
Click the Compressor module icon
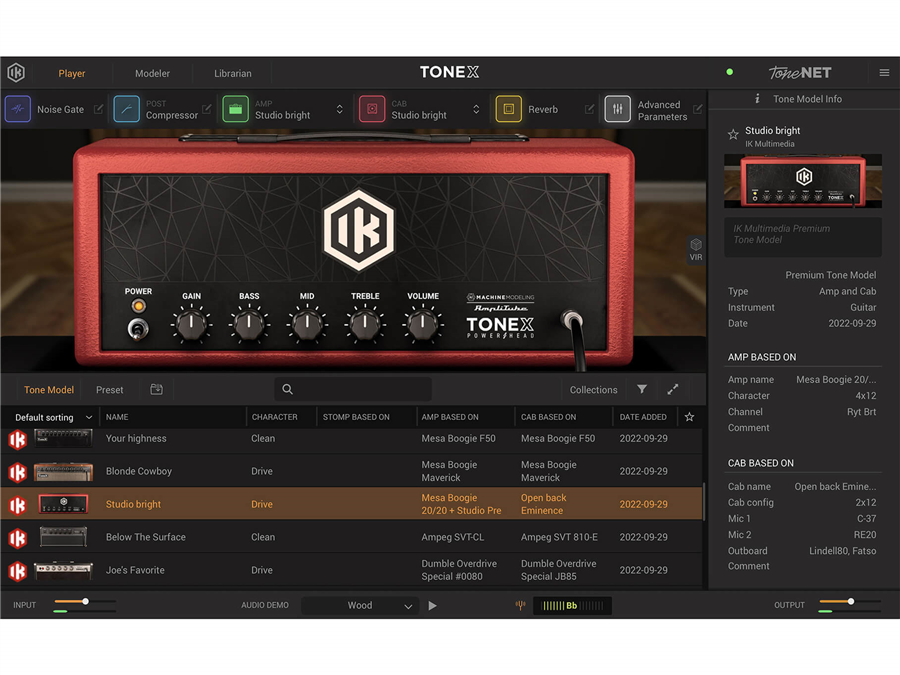(127, 109)
